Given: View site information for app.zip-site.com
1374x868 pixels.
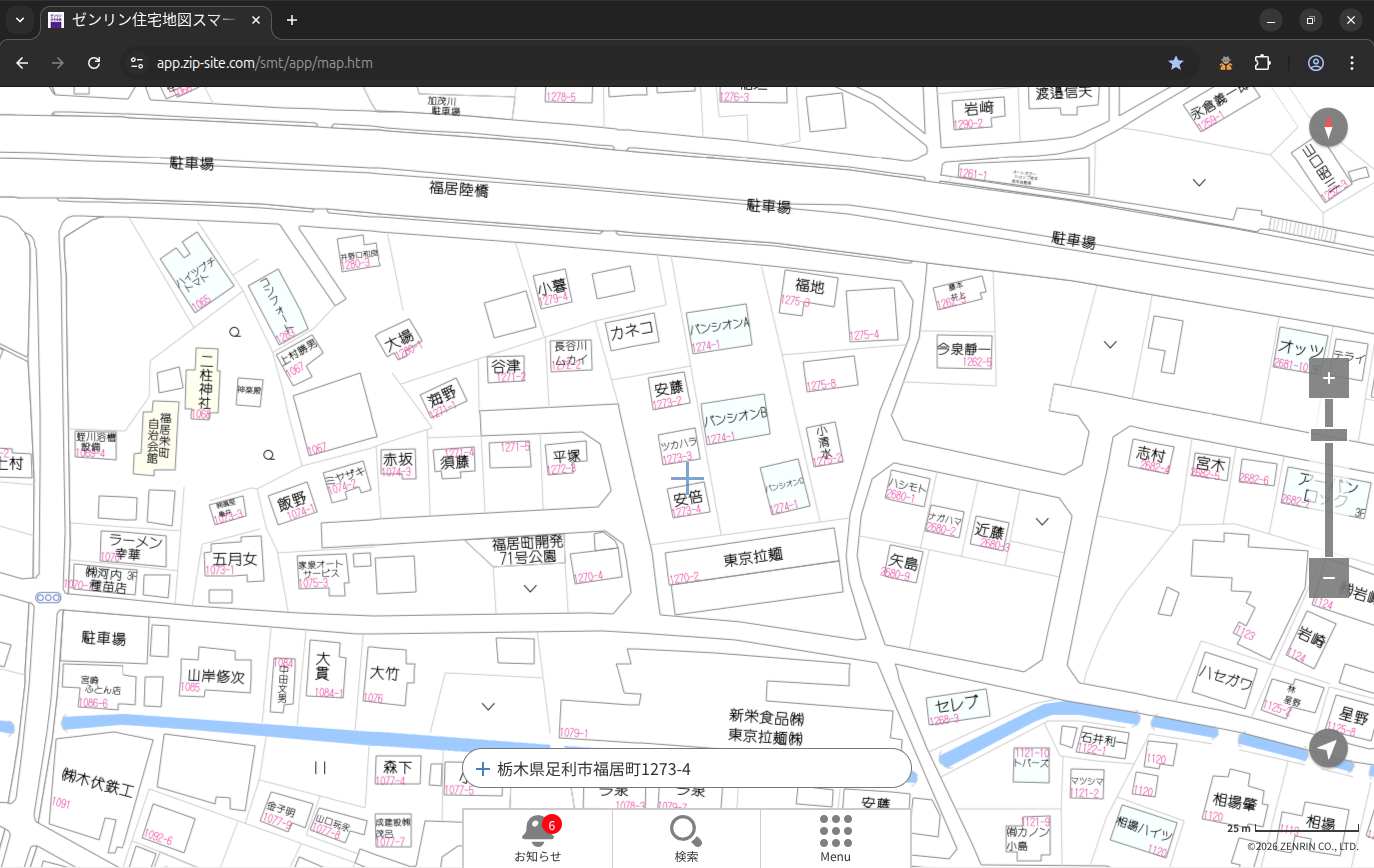Looking at the screenshot, I should point(135,63).
